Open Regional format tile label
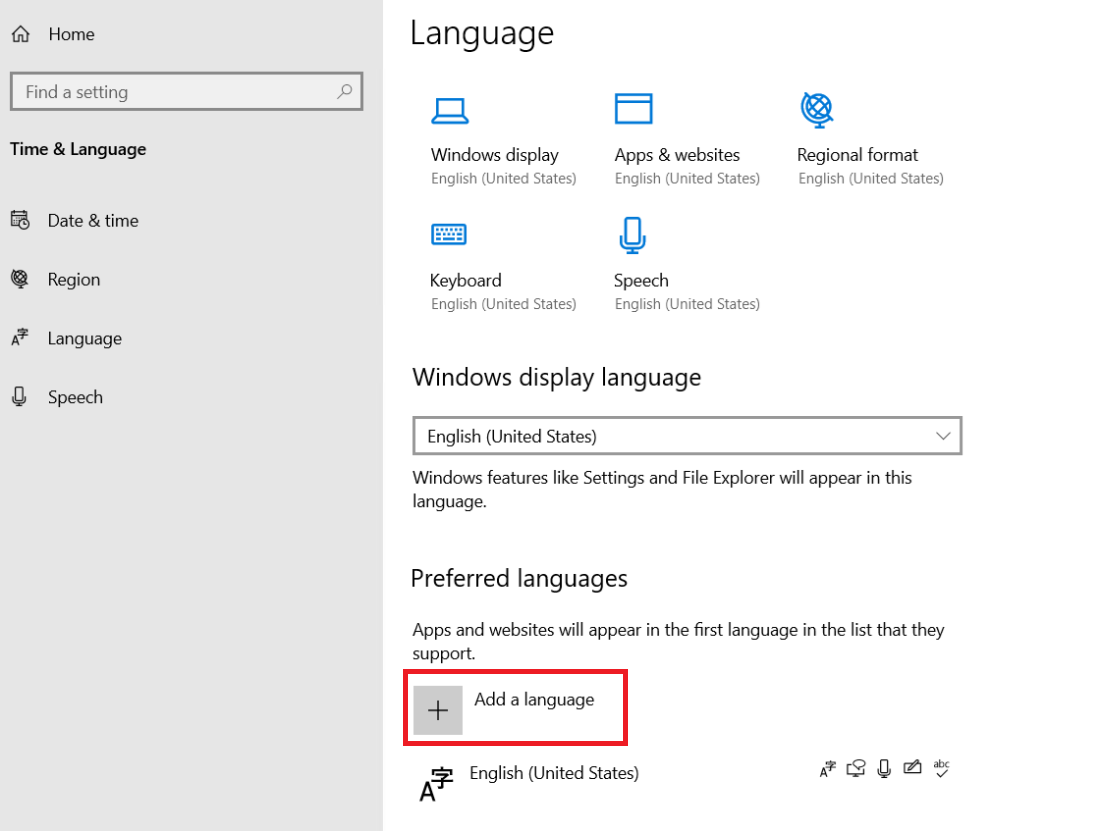 (857, 155)
